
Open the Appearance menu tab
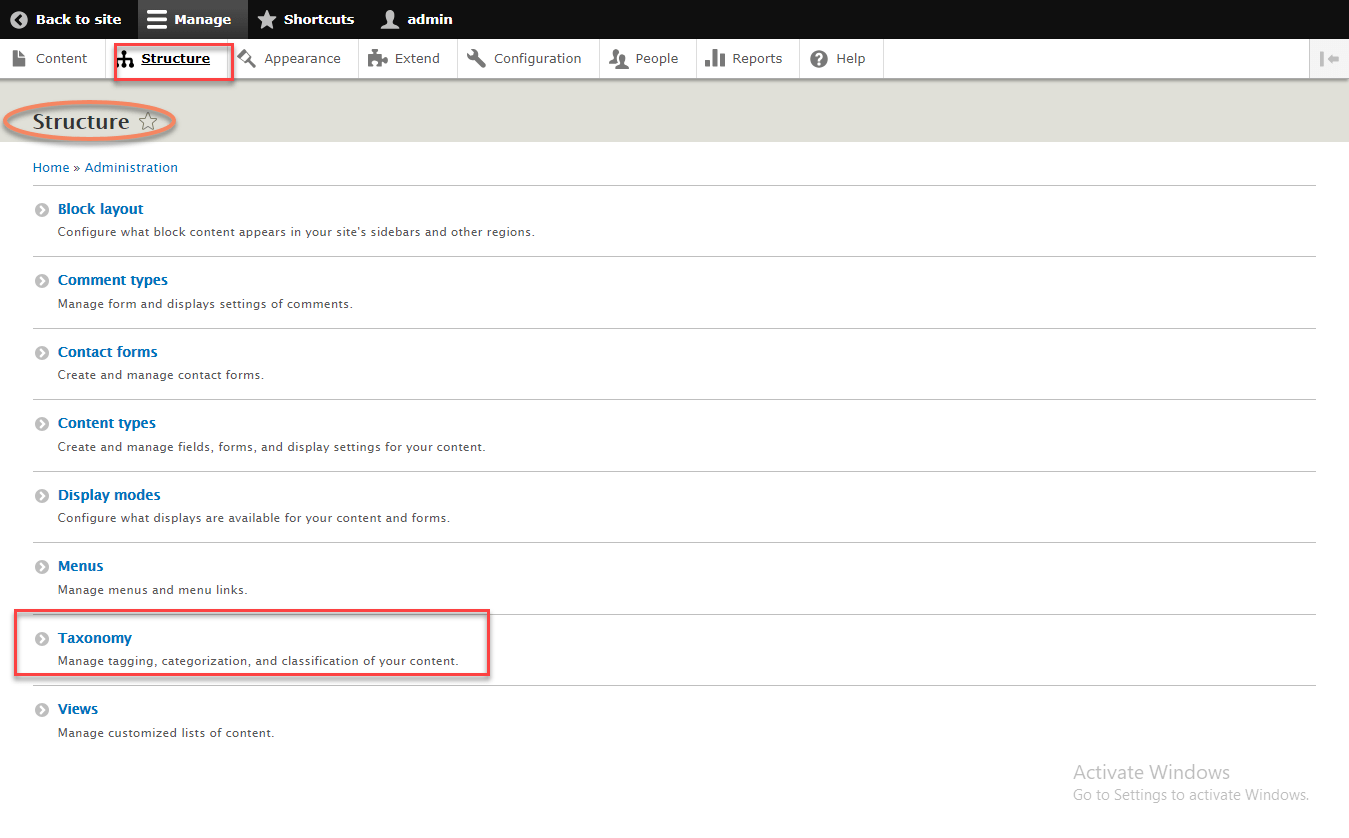[x=291, y=58]
